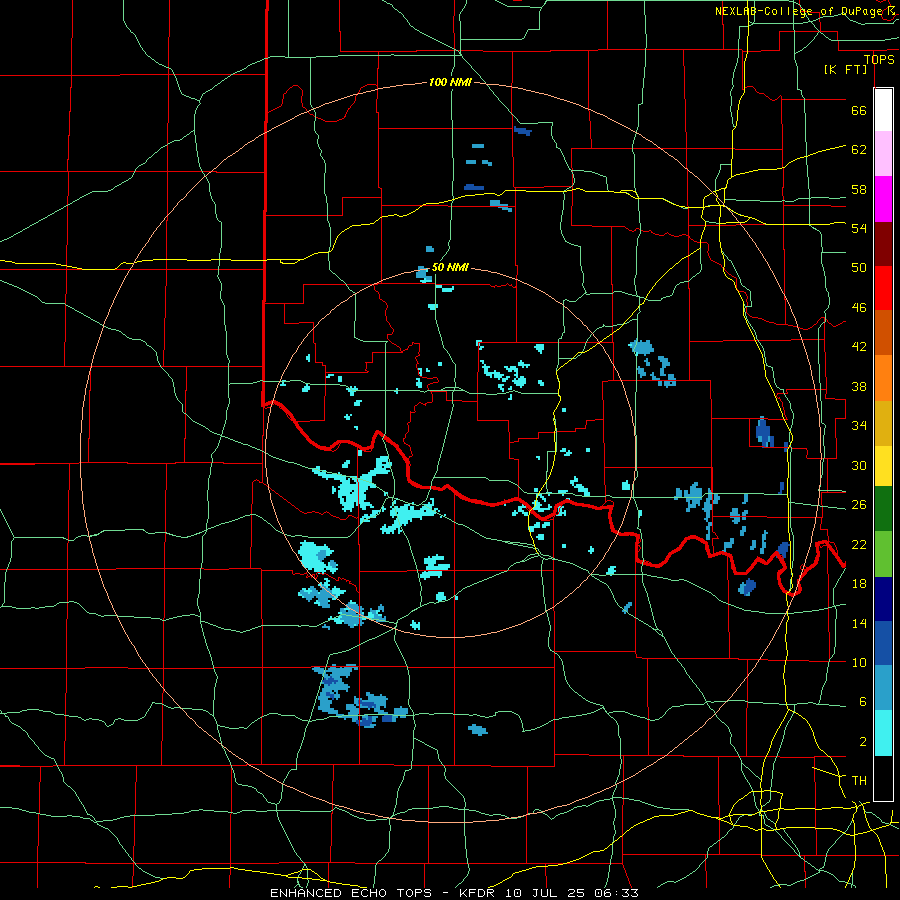Viewport: 900px width, 900px height.
Task: Choose the light orange legend color band
Action: (883, 378)
